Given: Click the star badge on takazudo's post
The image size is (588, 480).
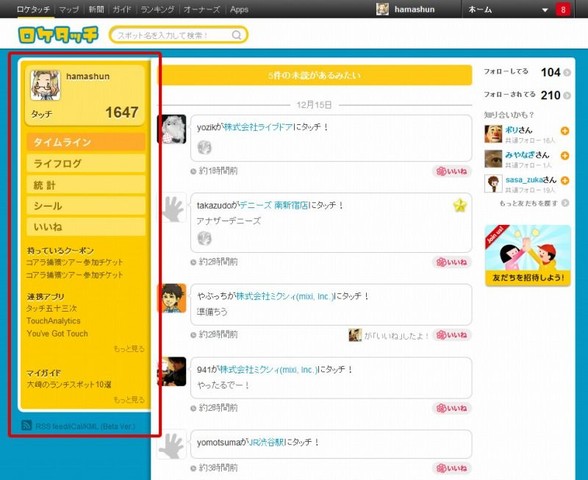Looking at the screenshot, I should 460,205.
